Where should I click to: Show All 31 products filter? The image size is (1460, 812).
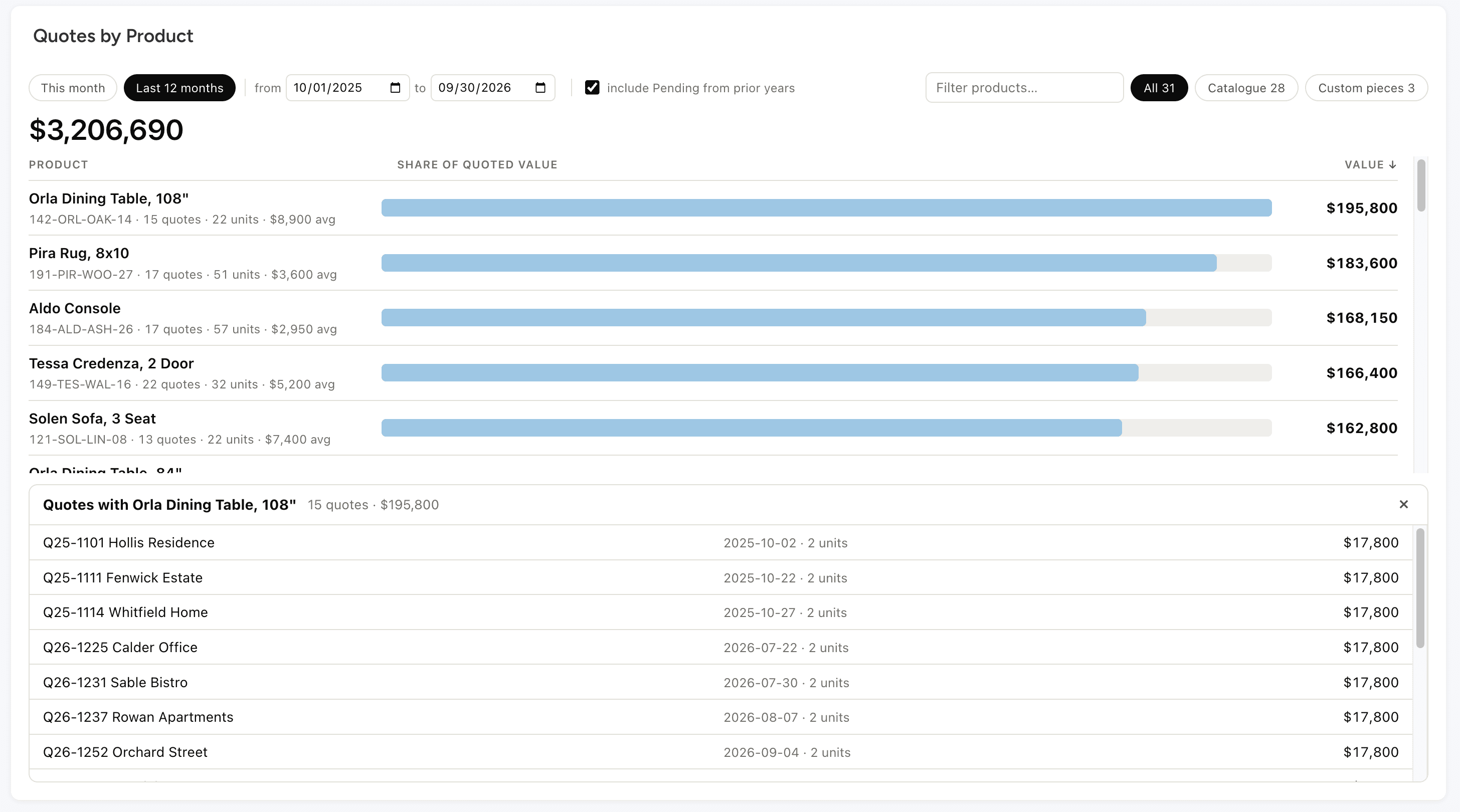pos(1159,88)
